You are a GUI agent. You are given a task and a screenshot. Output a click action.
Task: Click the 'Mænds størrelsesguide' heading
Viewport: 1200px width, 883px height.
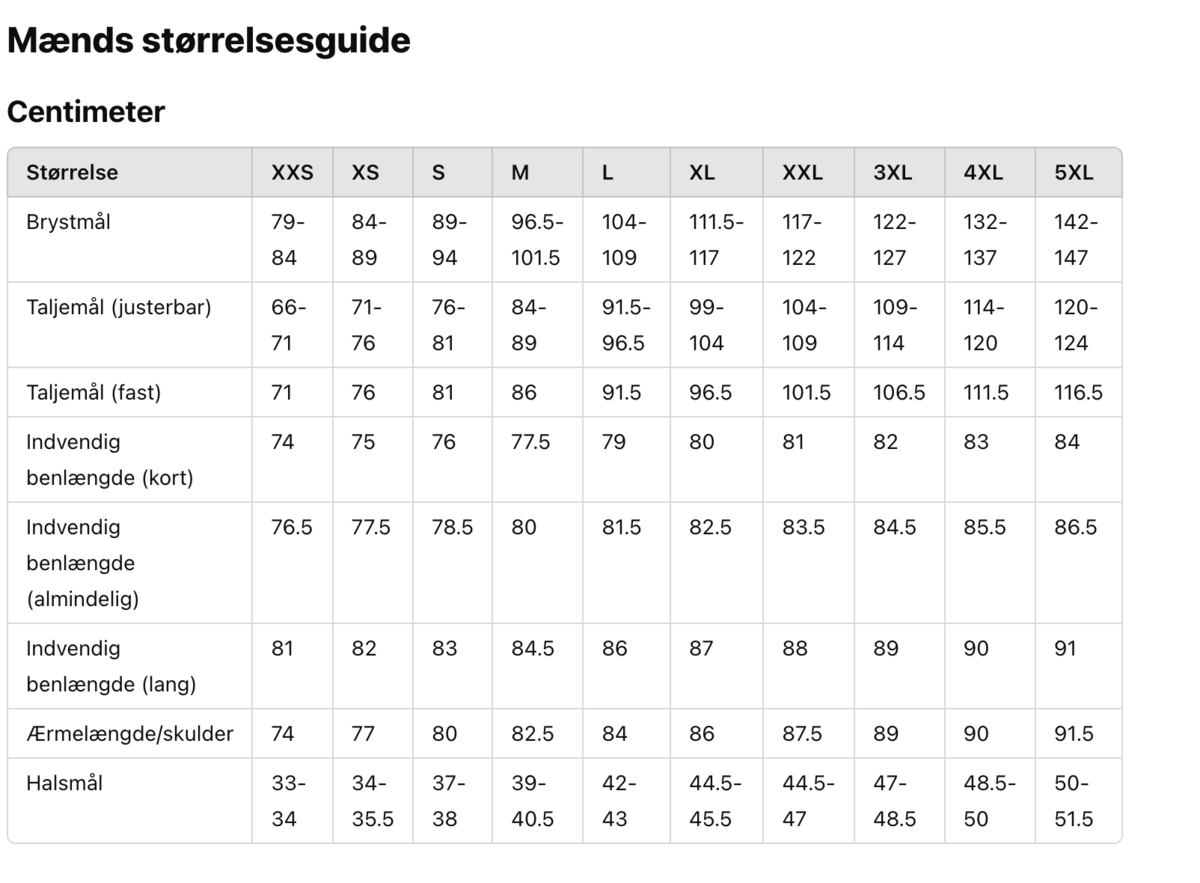208,41
